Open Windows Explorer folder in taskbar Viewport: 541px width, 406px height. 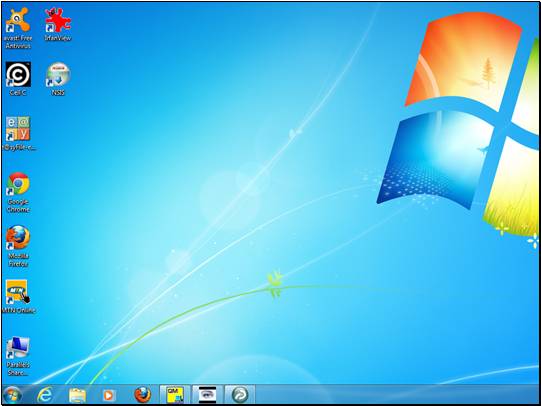[x=77, y=395]
